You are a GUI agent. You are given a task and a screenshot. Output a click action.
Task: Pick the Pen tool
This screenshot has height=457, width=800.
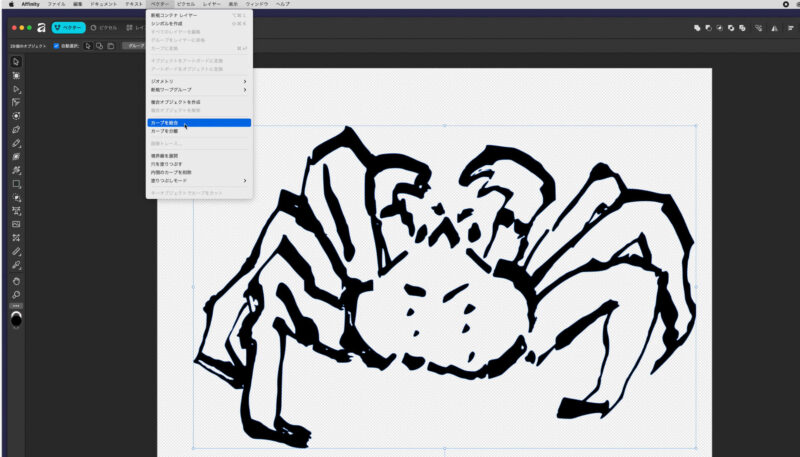pos(17,130)
